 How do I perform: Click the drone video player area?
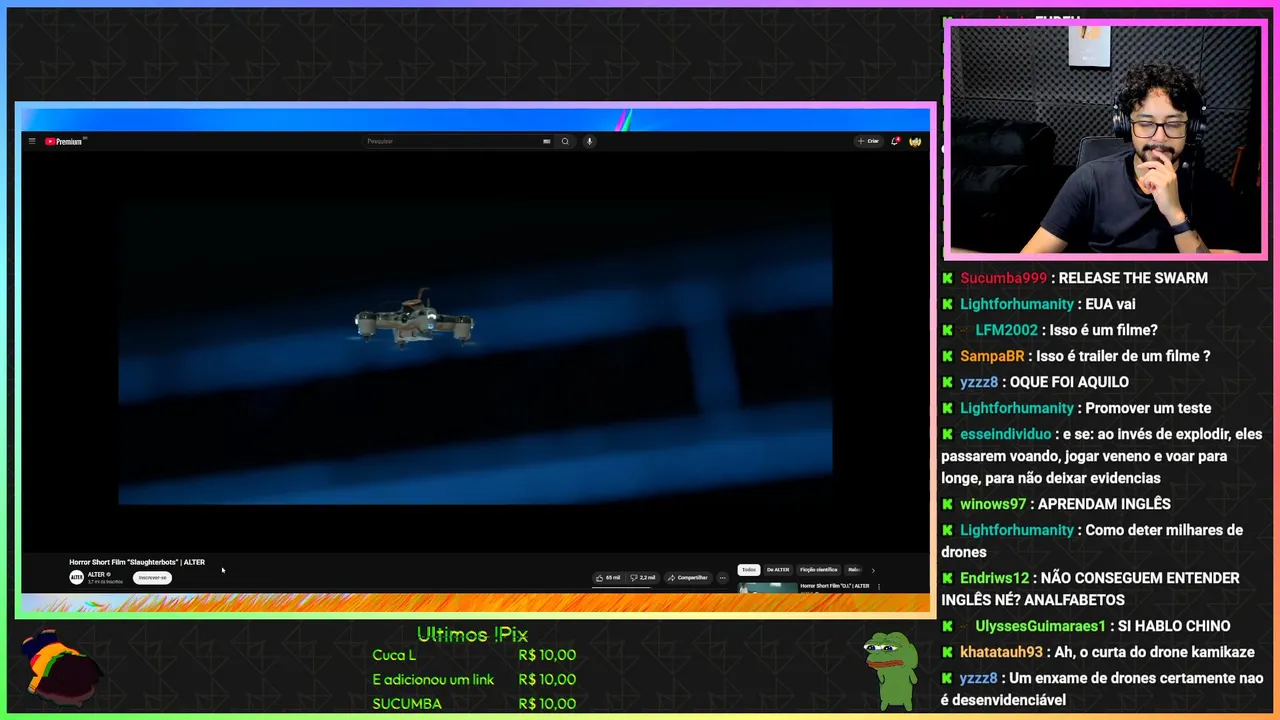pos(475,350)
